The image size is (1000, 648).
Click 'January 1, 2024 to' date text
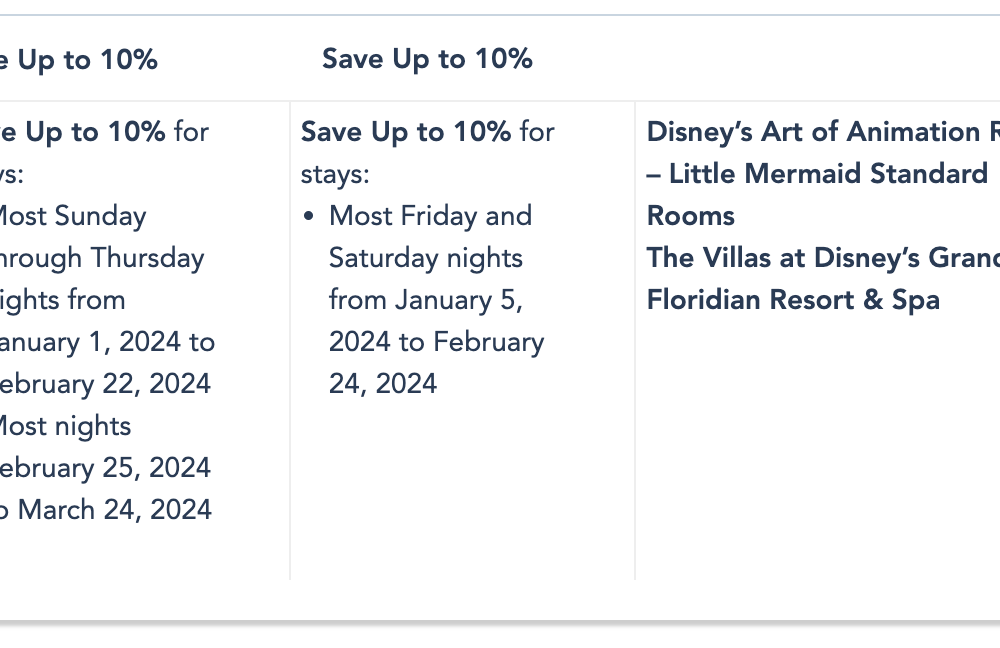click(107, 342)
